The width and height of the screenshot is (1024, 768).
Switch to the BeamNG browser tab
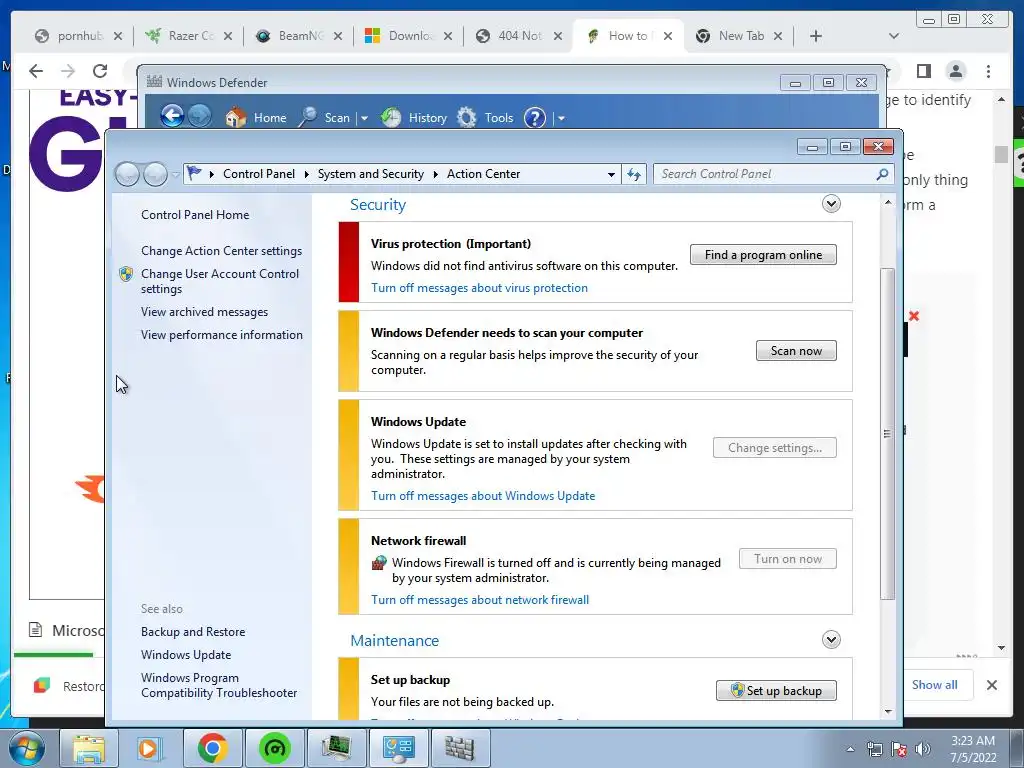(x=299, y=36)
